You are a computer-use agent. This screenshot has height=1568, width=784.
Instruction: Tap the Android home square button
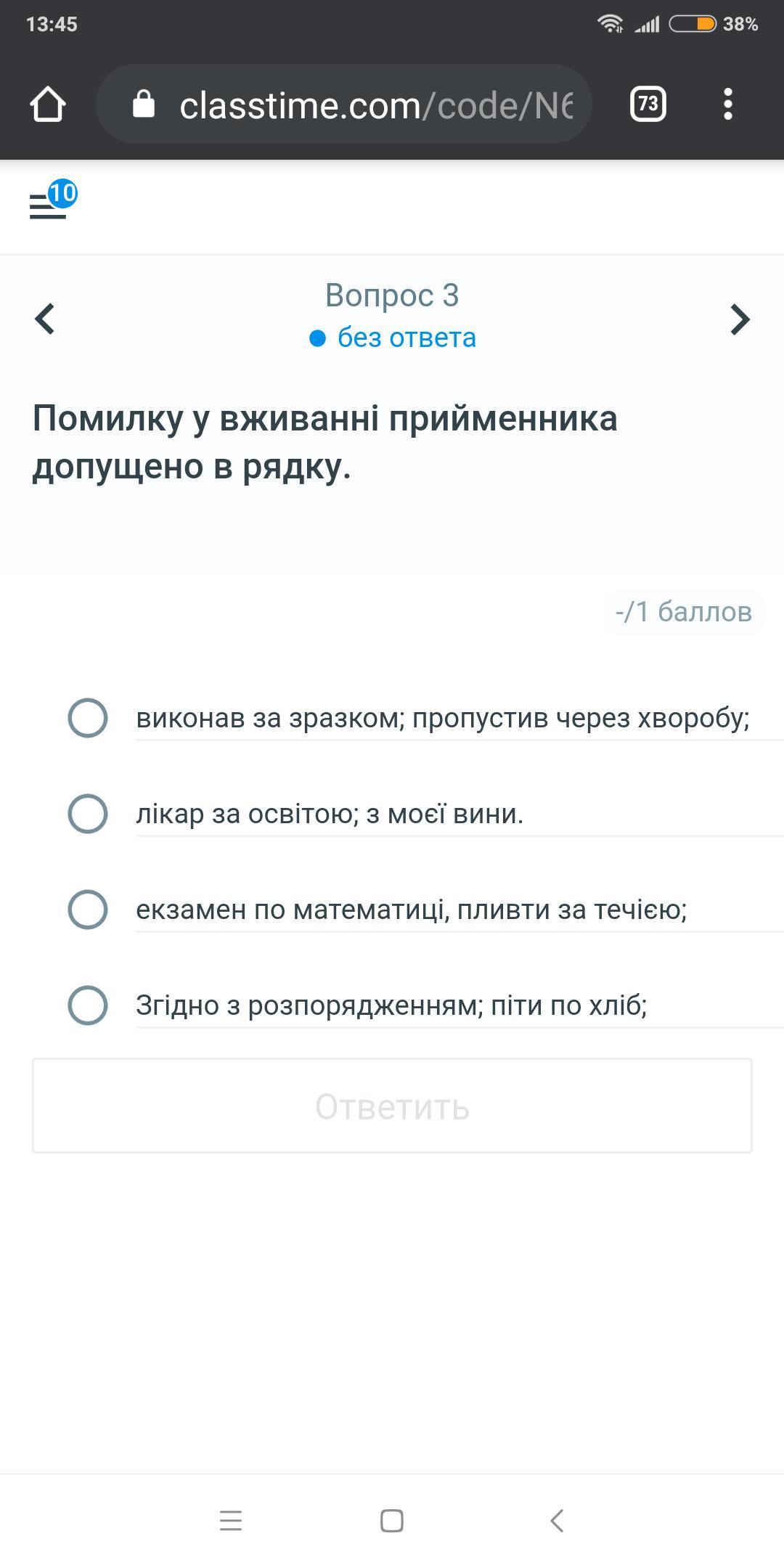click(392, 1520)
